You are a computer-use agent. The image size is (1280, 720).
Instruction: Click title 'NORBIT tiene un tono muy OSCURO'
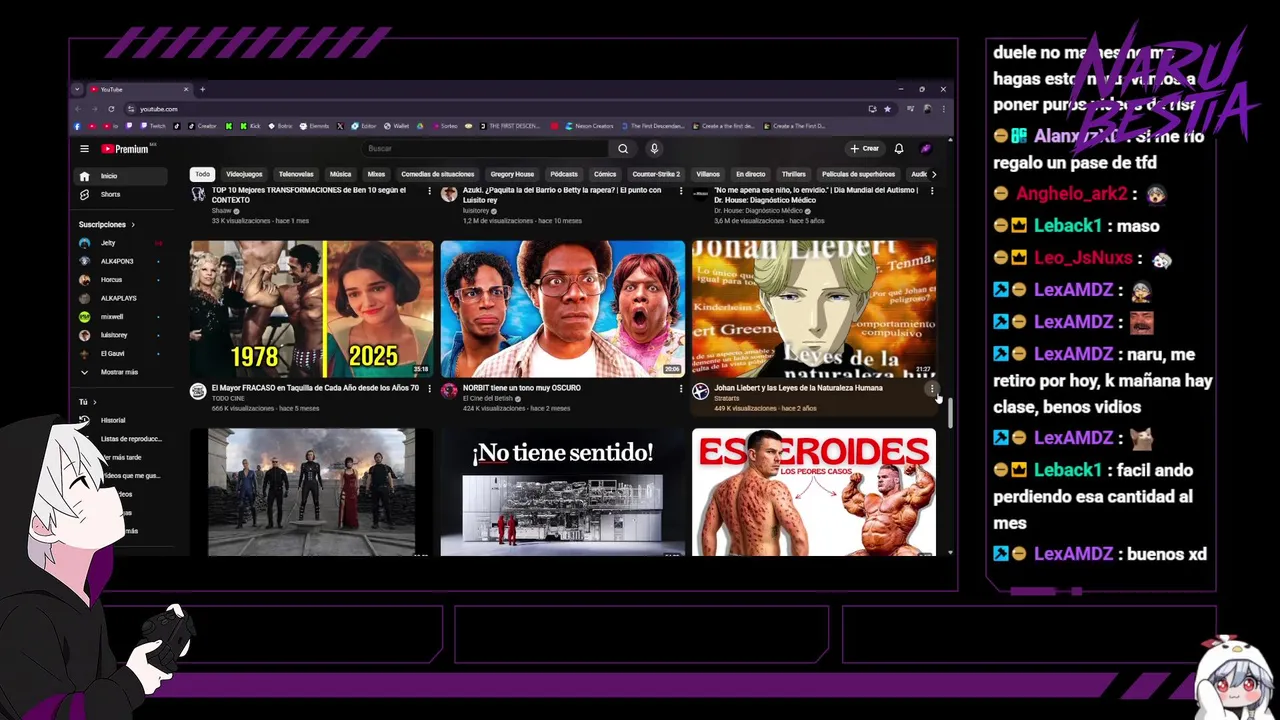(521, 388)
